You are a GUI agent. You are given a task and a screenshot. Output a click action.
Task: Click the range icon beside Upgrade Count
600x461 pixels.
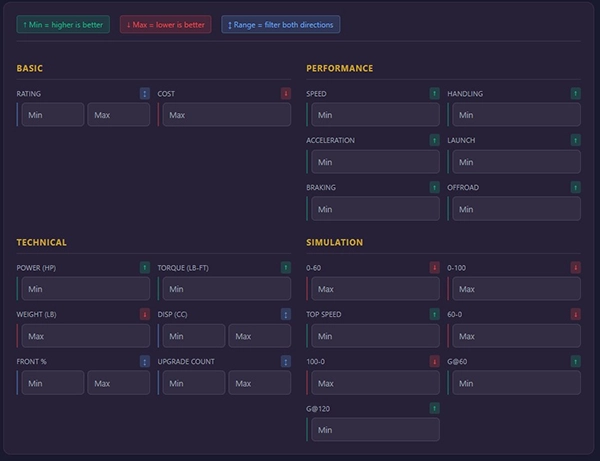click(x=286, y=362)
